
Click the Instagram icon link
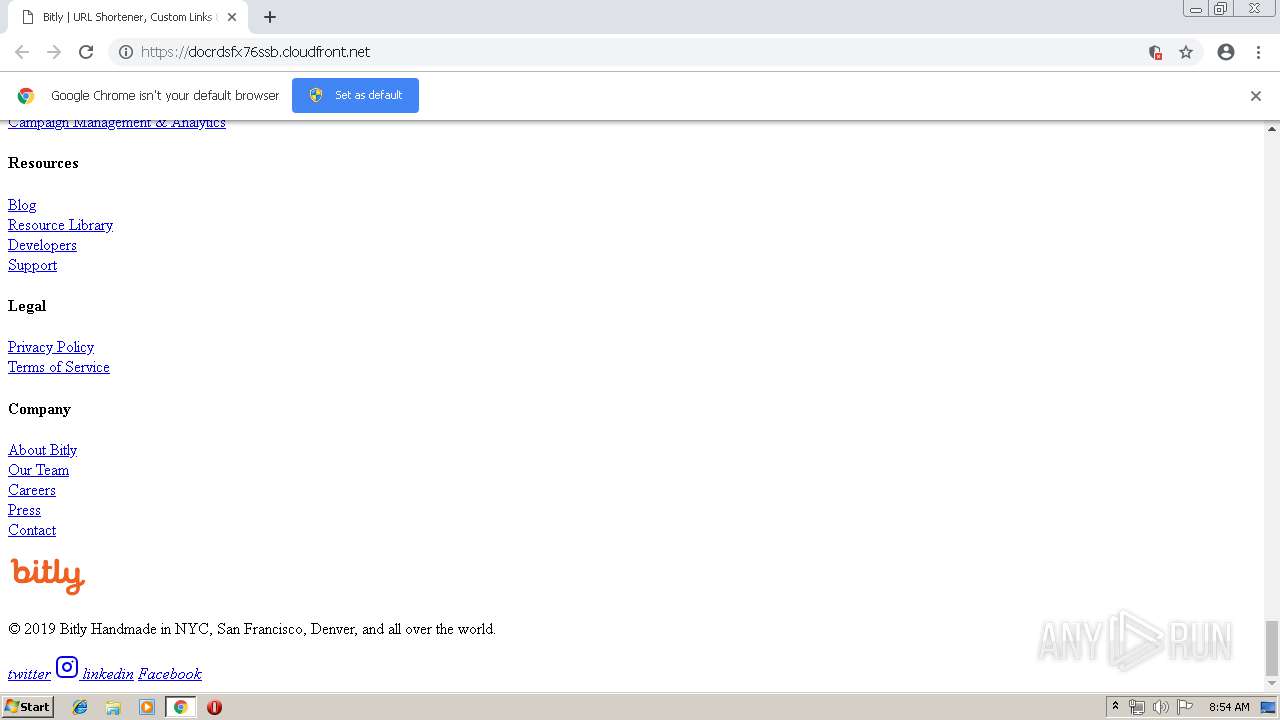(67, 667)
